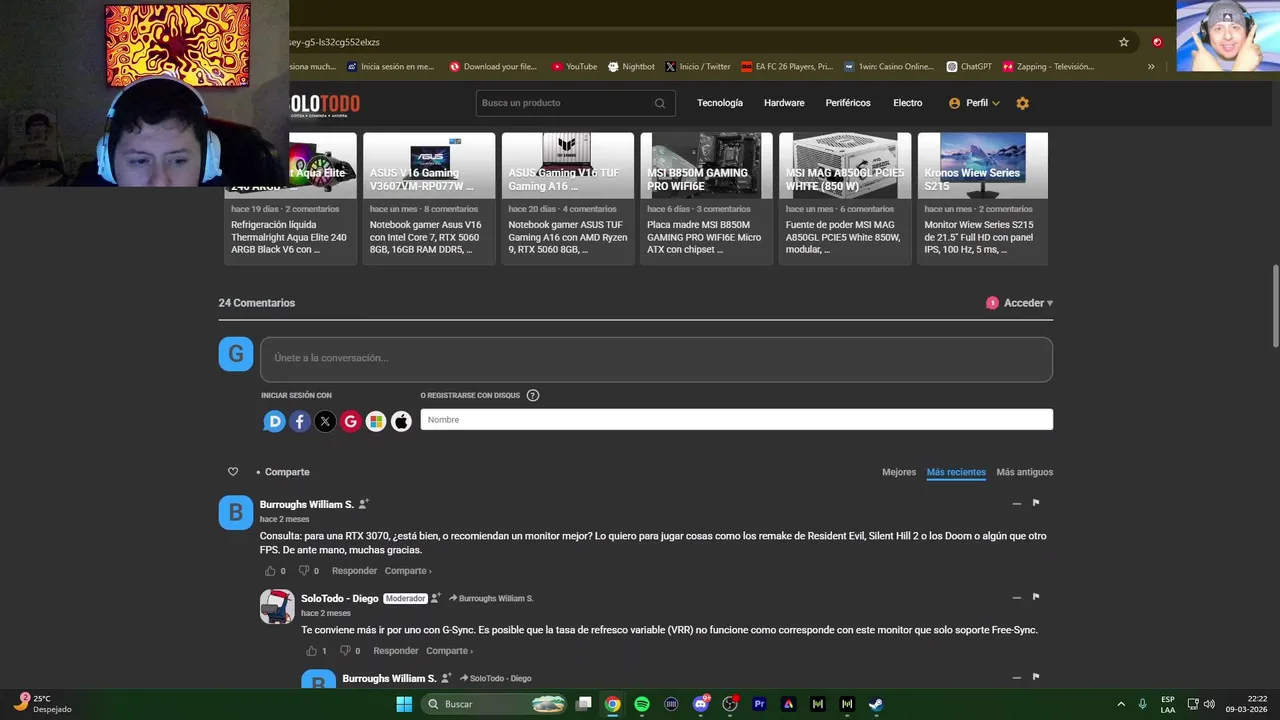The width and height of the screenshot is (1280, 720).
Task: Log in with the Apple icon
Action: [401, 422]
